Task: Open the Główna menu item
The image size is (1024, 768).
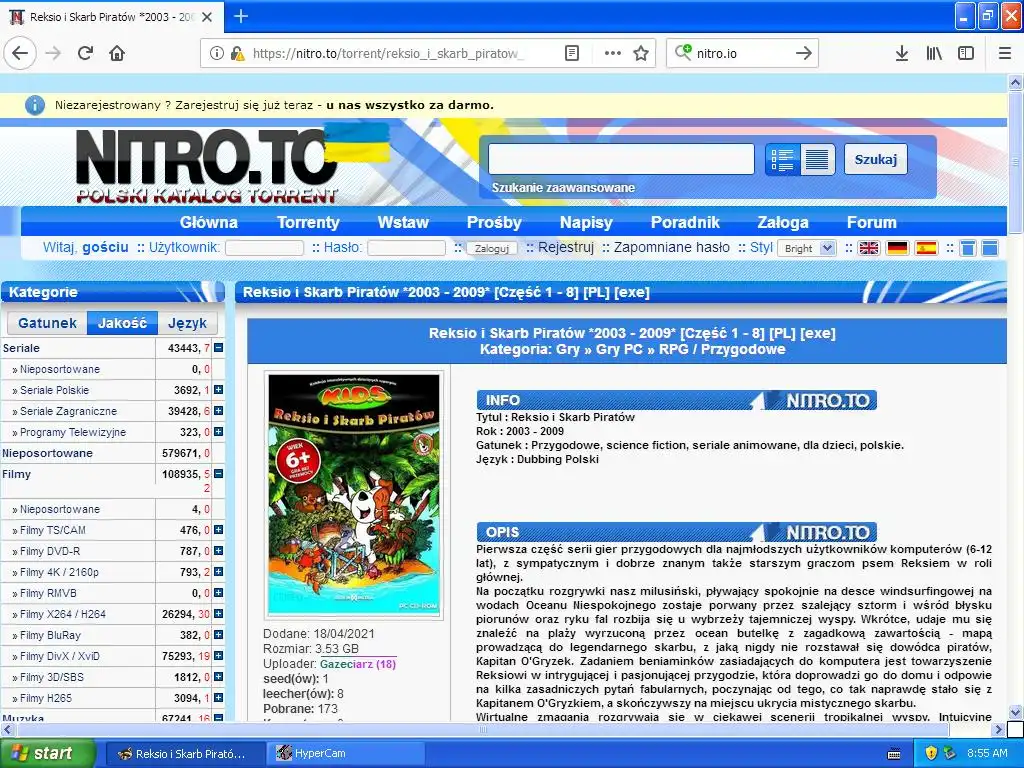Action: click(209, 222)
